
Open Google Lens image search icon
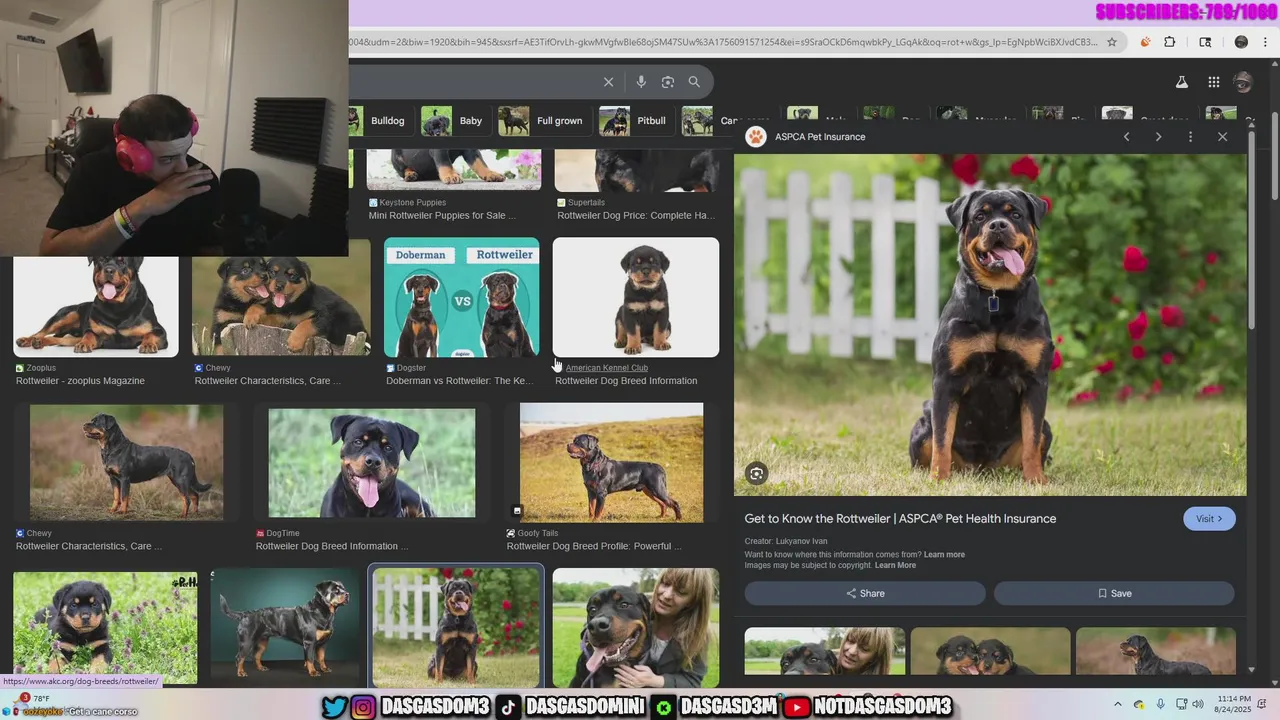tap(668, 82)
